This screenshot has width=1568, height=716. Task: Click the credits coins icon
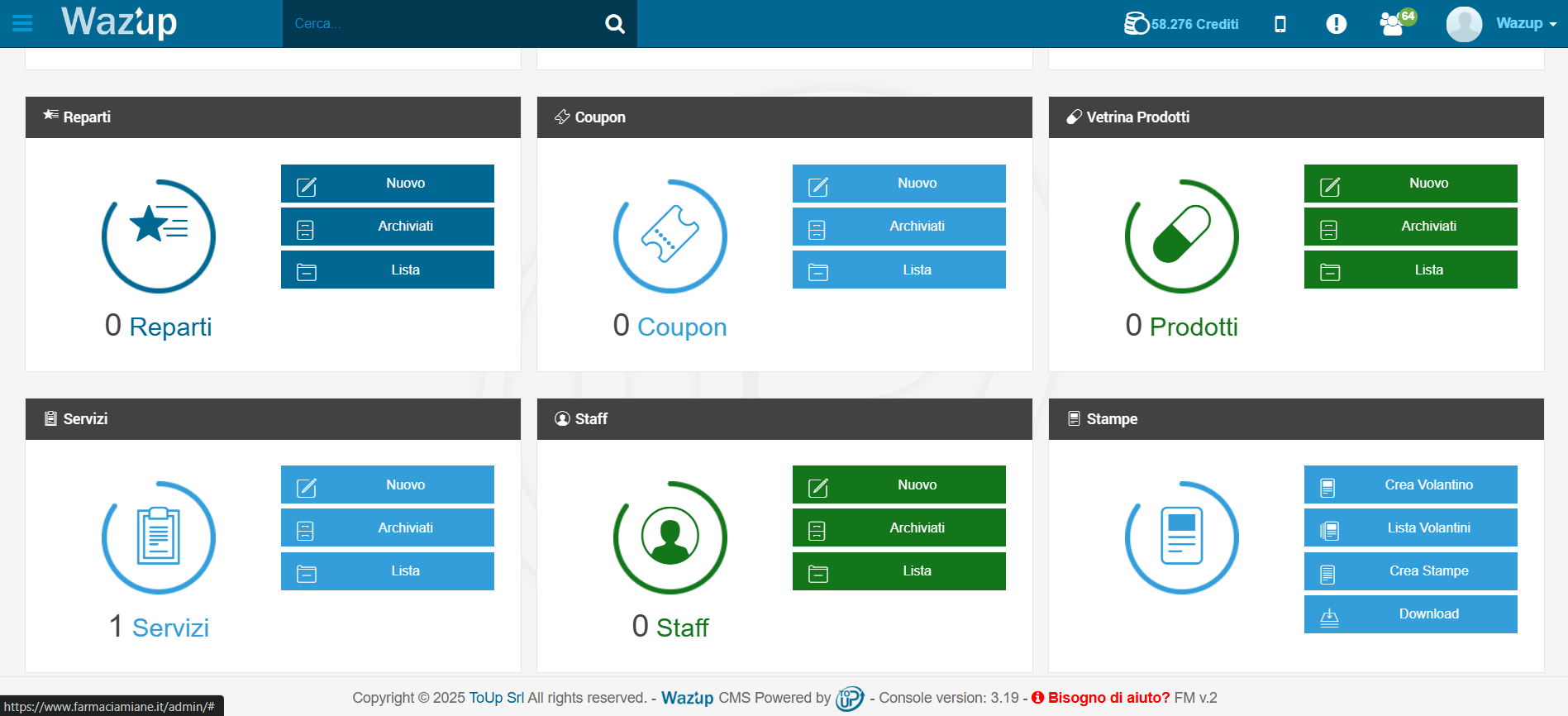point(1136,23)
